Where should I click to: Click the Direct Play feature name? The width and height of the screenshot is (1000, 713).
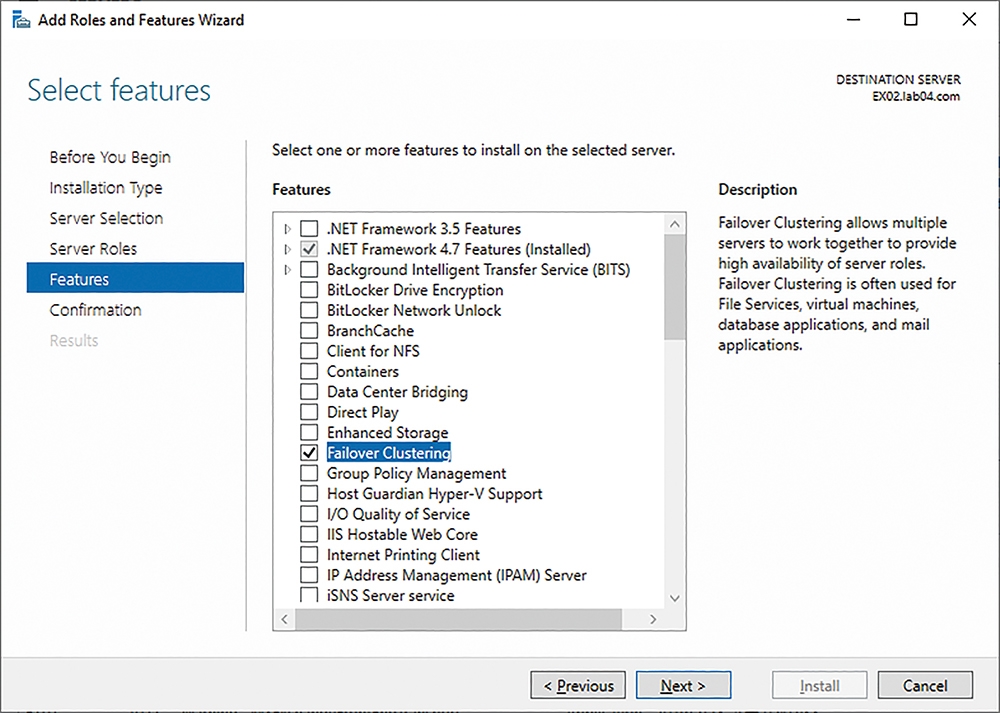(363, 412)
